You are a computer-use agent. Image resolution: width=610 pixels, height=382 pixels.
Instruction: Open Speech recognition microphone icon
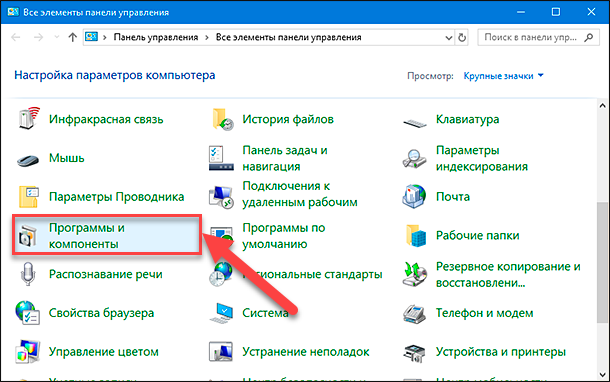(x=28, y=274)
